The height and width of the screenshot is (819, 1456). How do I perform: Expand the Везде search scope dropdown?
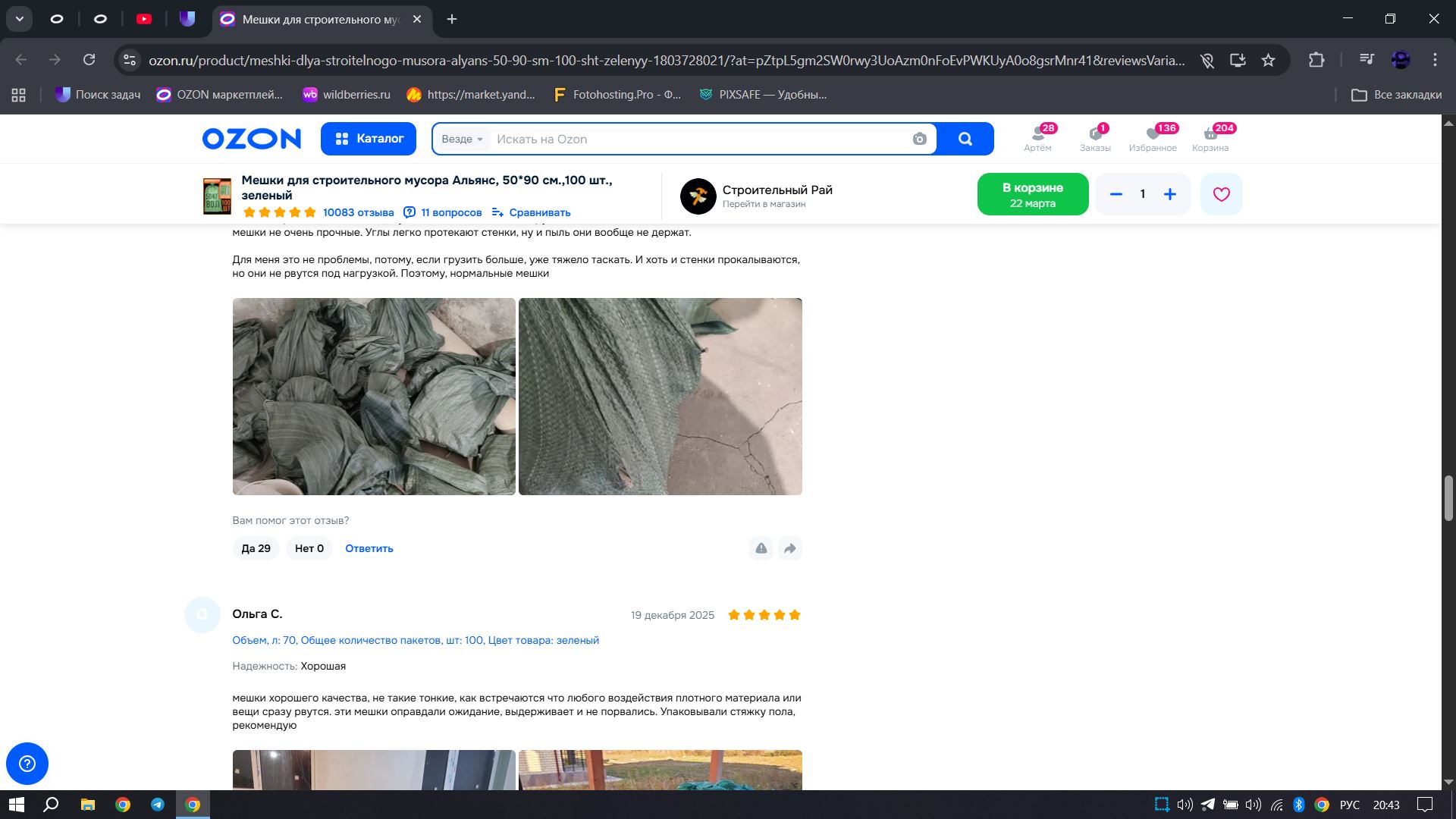[x=461, y=139]
